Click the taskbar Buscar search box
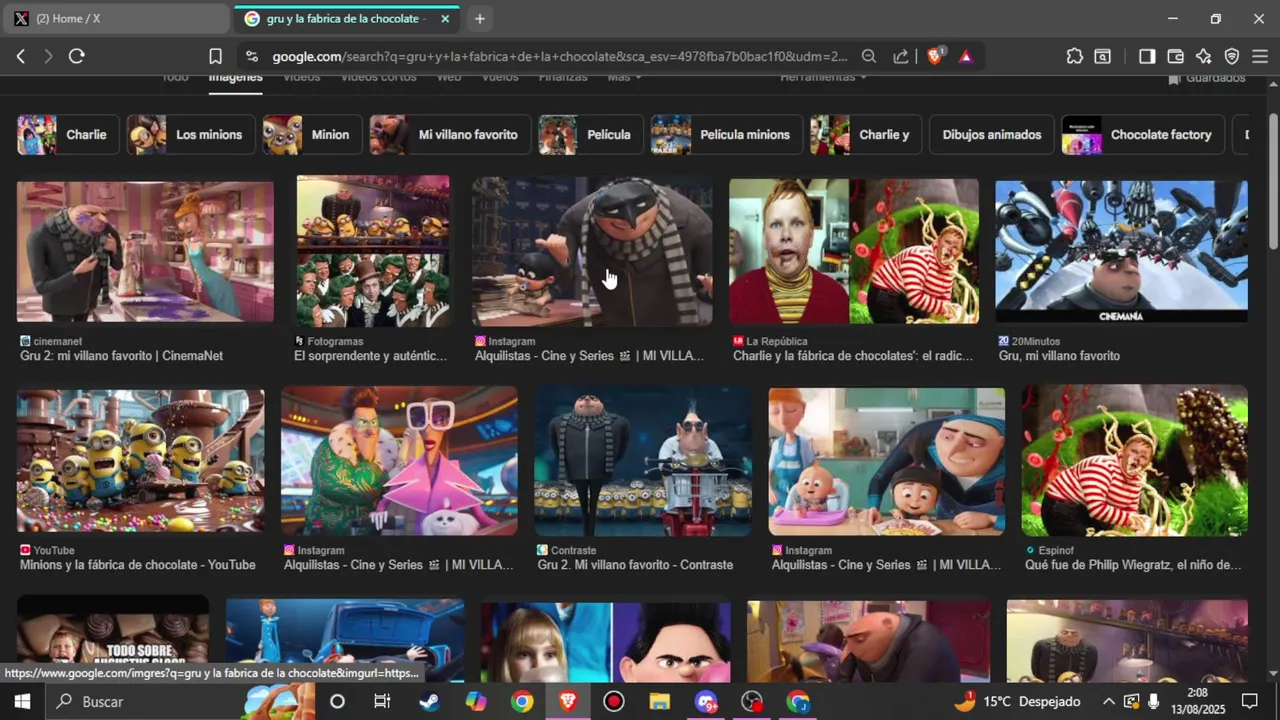Image resolution: width=1280 pixels, height=720 pixels. 180,701
